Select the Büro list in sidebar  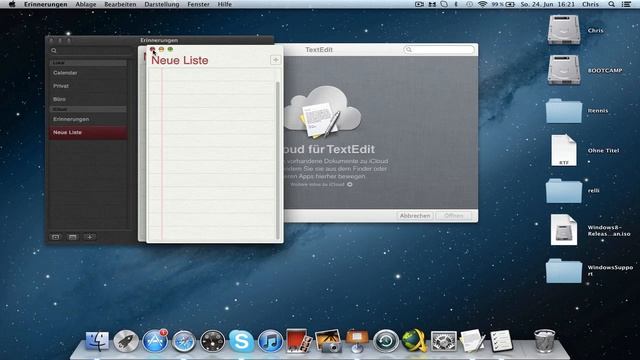88,99
